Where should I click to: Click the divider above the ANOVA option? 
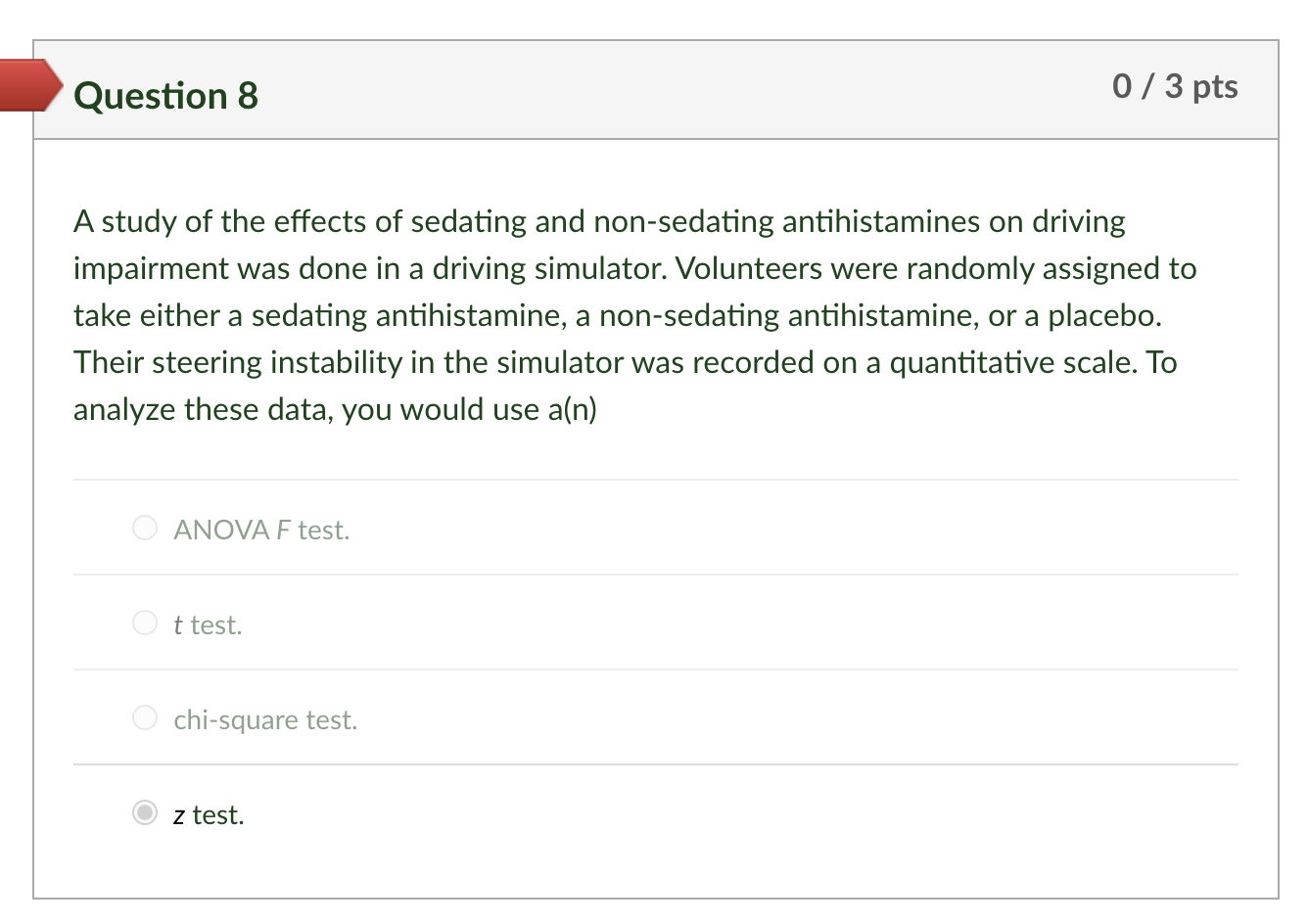pos(654,480)
